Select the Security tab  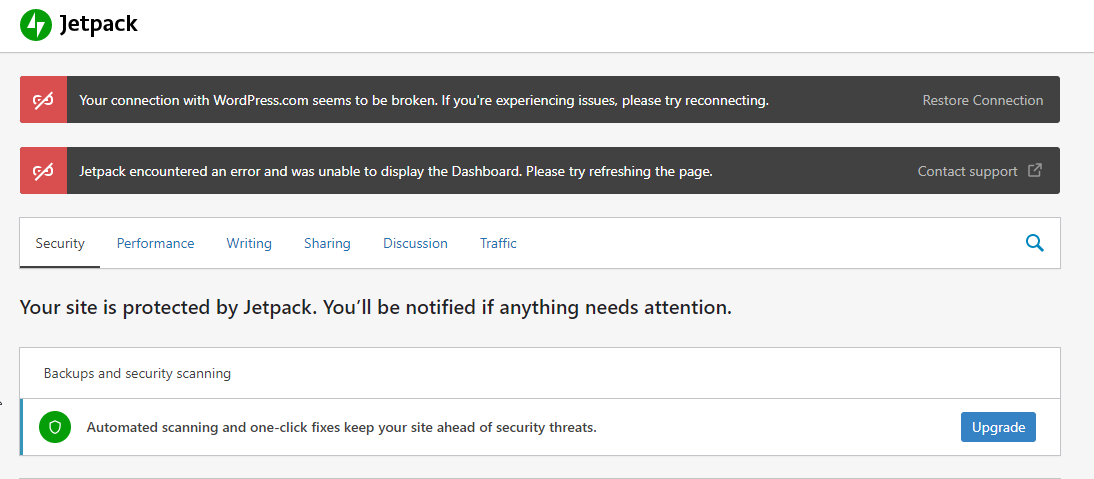pos(60,243)
